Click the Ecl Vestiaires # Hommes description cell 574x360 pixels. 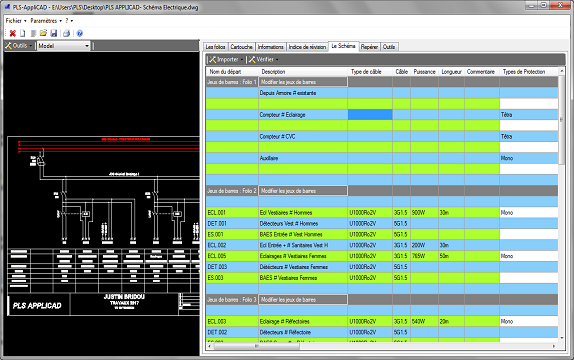(303, 212)
